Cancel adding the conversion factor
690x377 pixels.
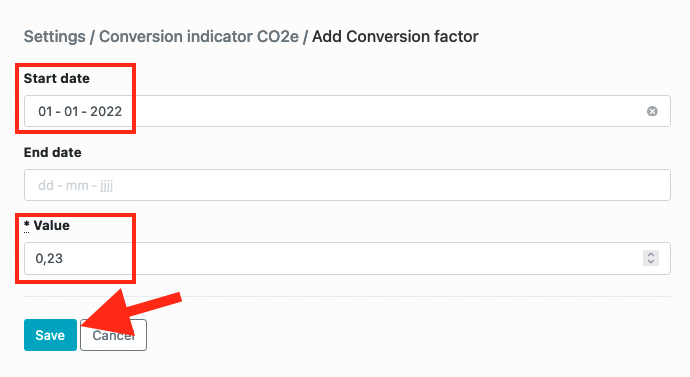point(114,335)
